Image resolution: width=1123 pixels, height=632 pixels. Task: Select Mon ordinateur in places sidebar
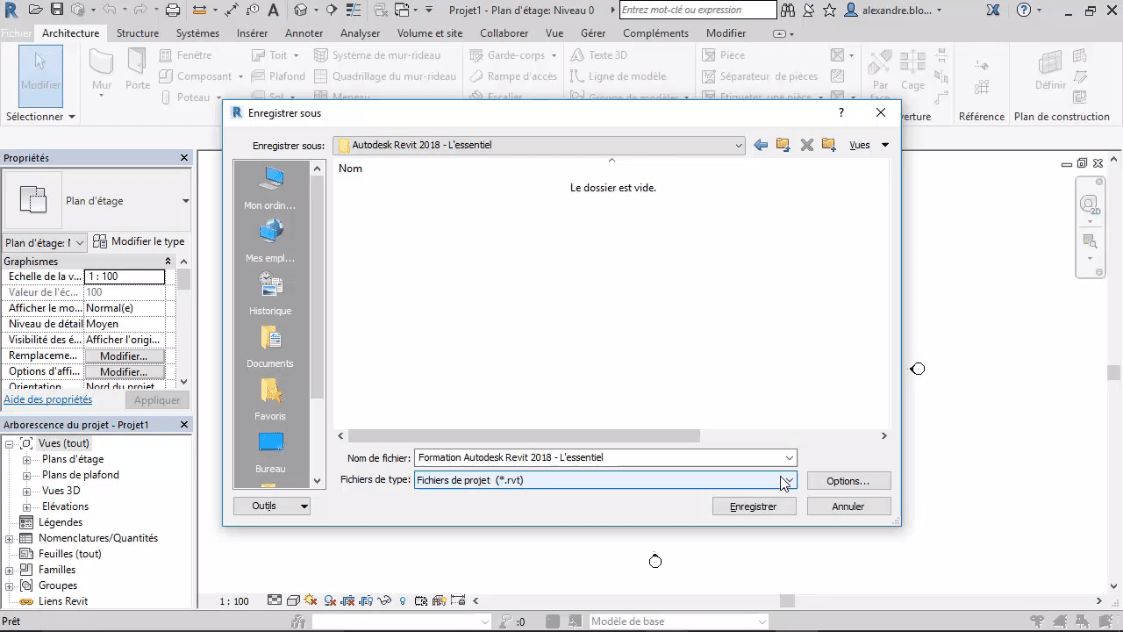270,188
